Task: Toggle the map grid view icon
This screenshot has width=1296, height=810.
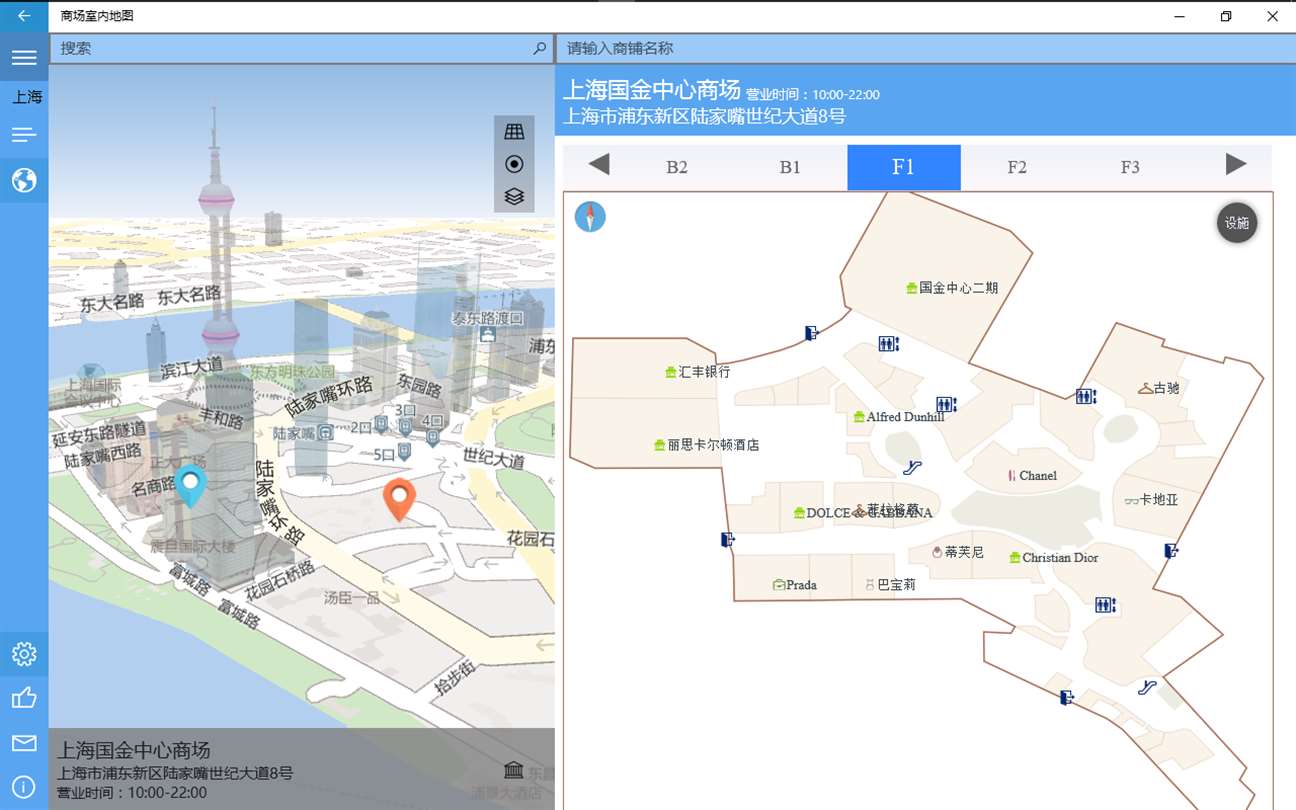Action: click(514, 132)
